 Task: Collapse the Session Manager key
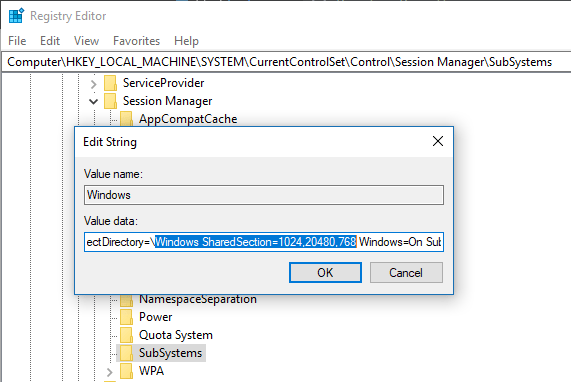94,102
